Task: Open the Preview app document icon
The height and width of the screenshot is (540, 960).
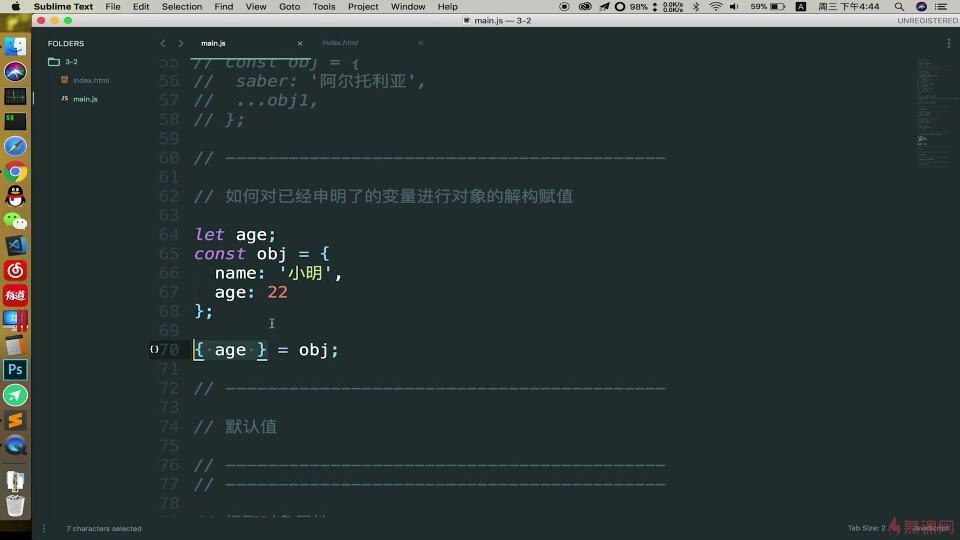Action: 15,481
